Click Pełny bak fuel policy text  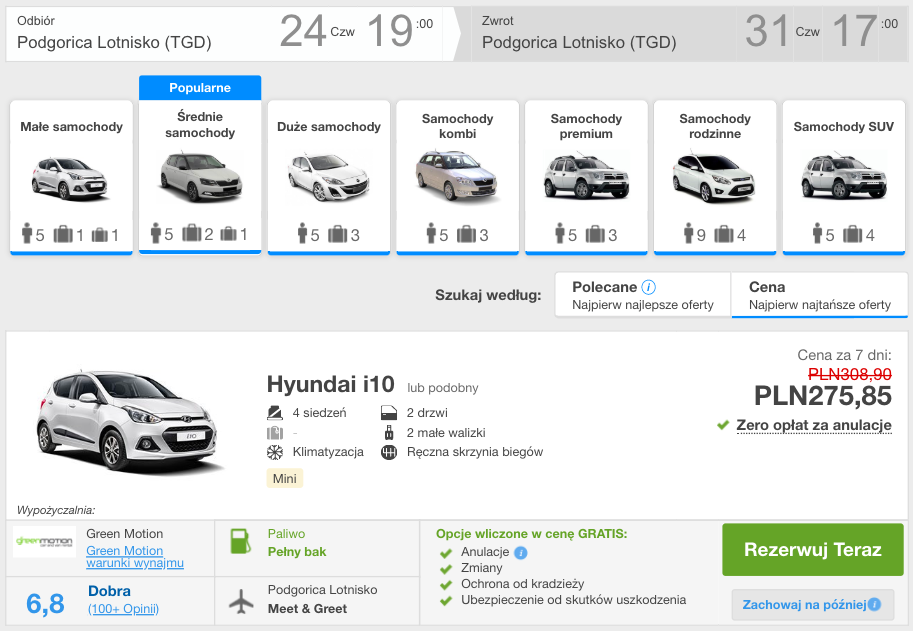(x=297, y=552)
